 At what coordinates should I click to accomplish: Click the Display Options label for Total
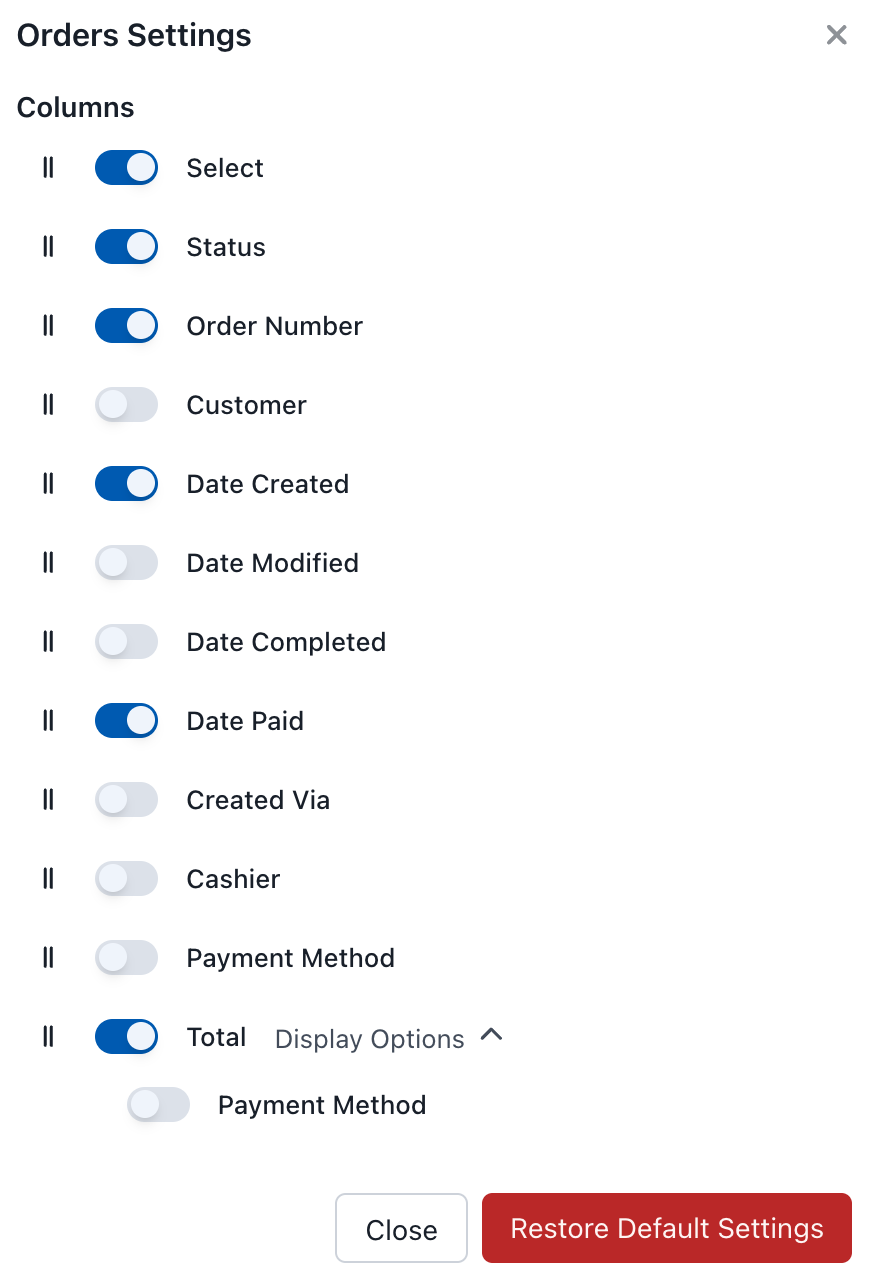(x=369, y=1039)
